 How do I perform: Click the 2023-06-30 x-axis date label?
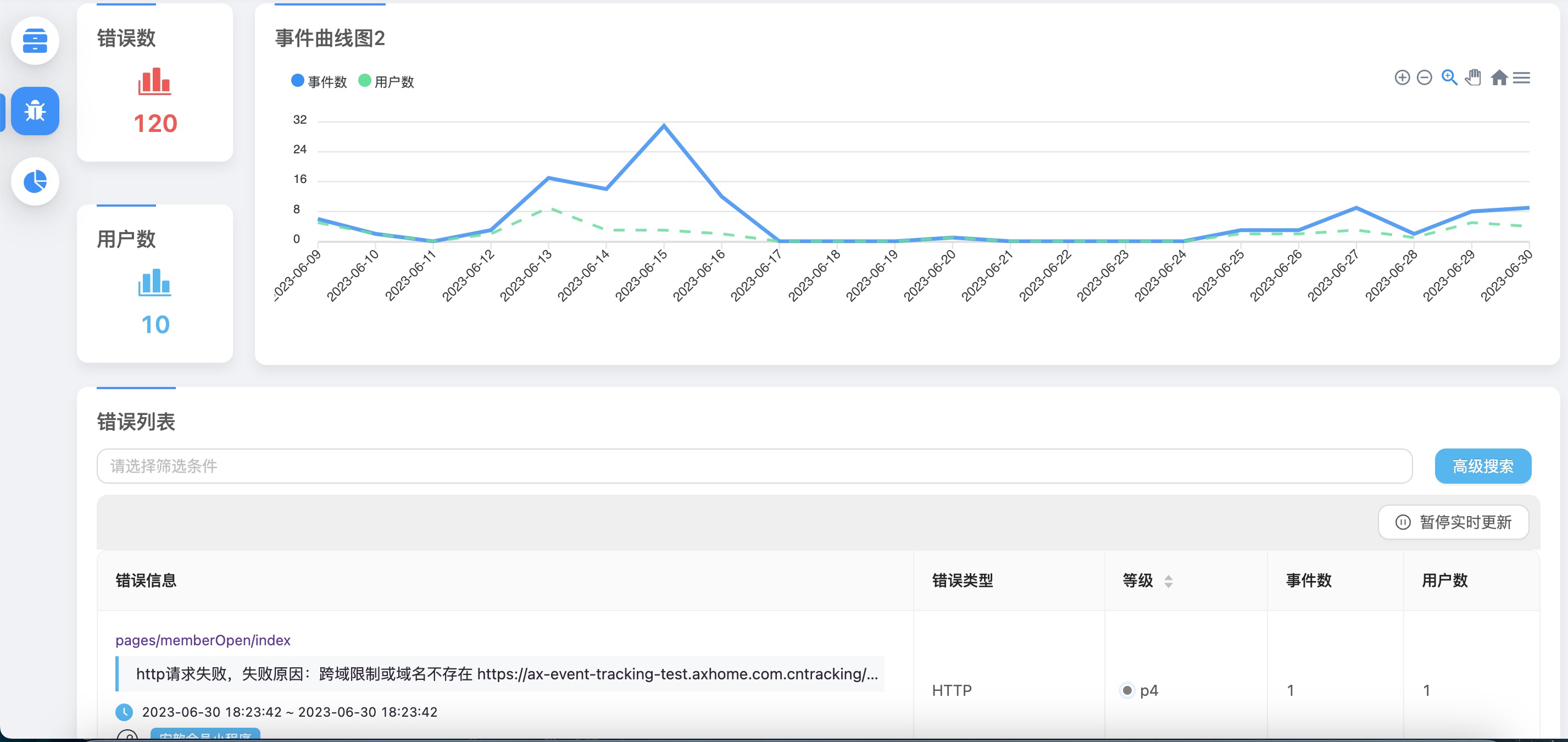1506,275
